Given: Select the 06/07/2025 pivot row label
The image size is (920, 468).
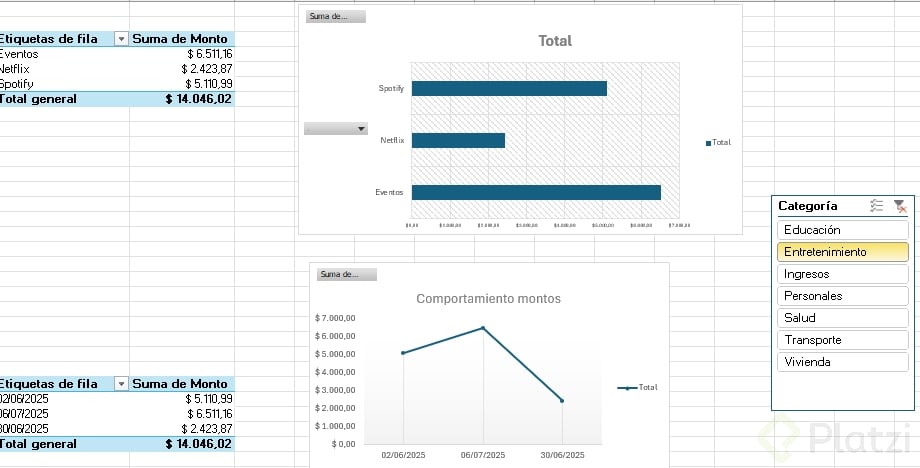Looking at the screenshot, I should [65, 414].
